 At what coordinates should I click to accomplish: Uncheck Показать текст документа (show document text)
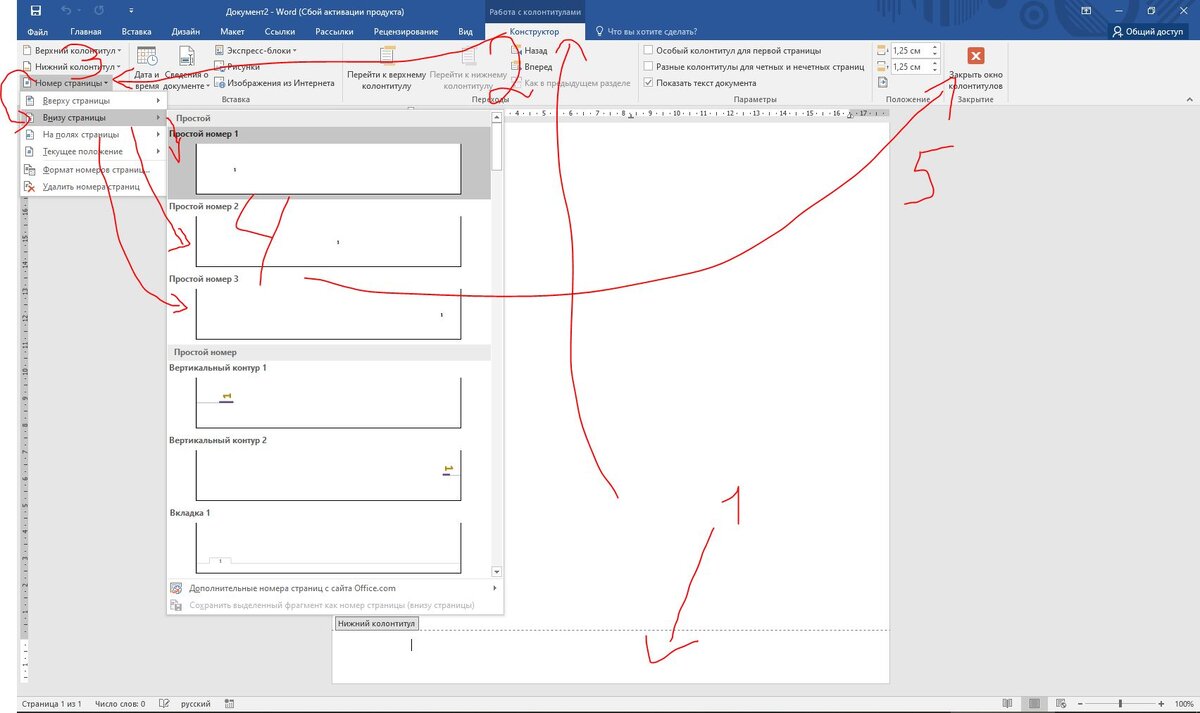click(700, 83)
